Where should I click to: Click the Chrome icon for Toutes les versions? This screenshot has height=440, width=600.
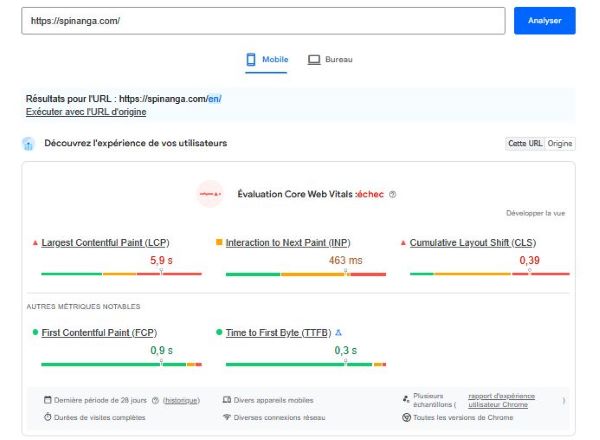point(406,417)
